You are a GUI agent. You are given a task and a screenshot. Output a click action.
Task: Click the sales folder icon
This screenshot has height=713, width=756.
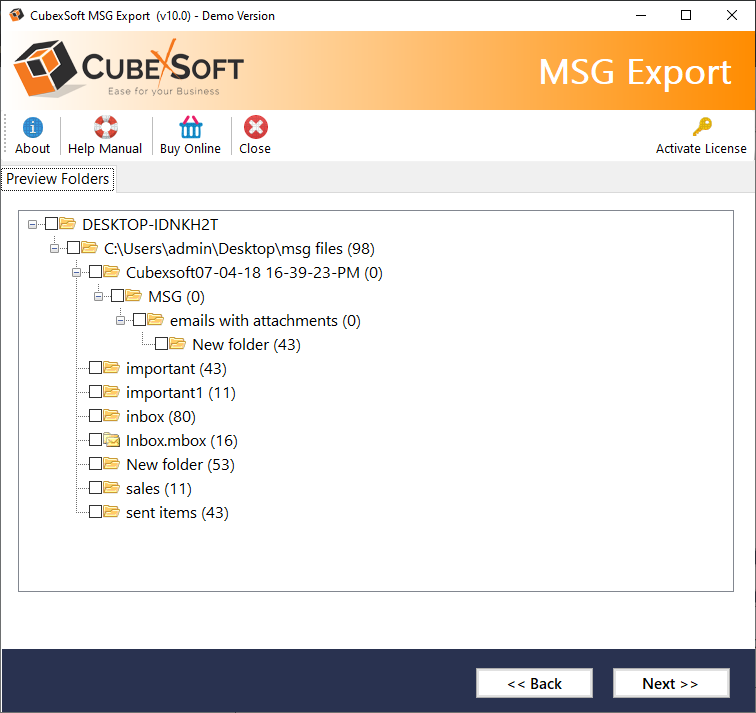coord(111,488)
